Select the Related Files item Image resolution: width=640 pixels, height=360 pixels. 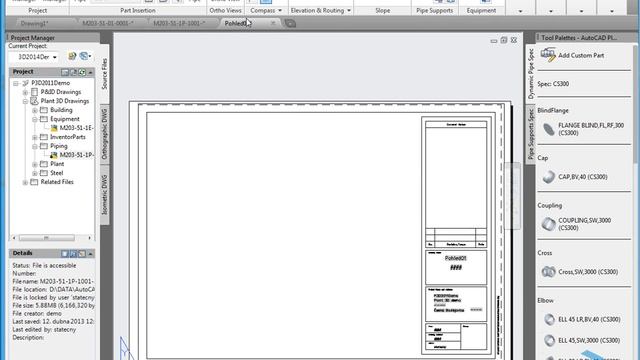52,182
